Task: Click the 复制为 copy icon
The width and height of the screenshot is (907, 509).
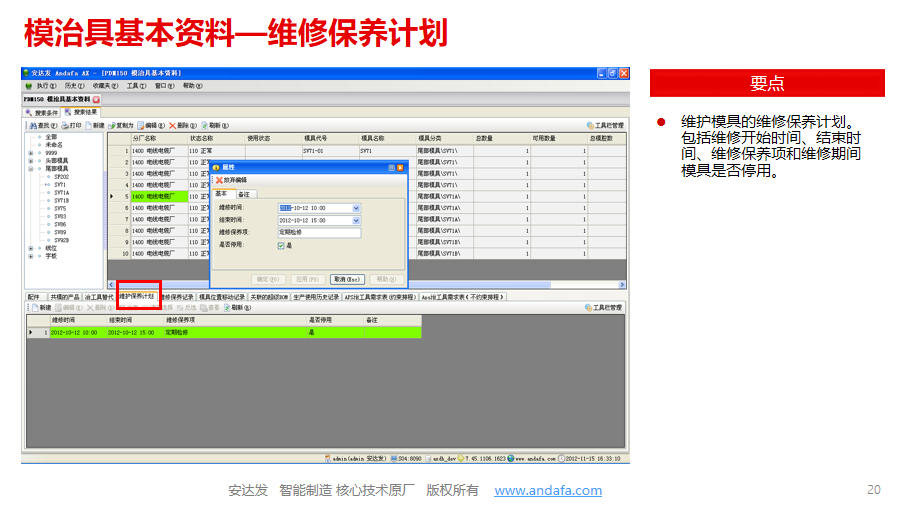Action: point(112,126)
